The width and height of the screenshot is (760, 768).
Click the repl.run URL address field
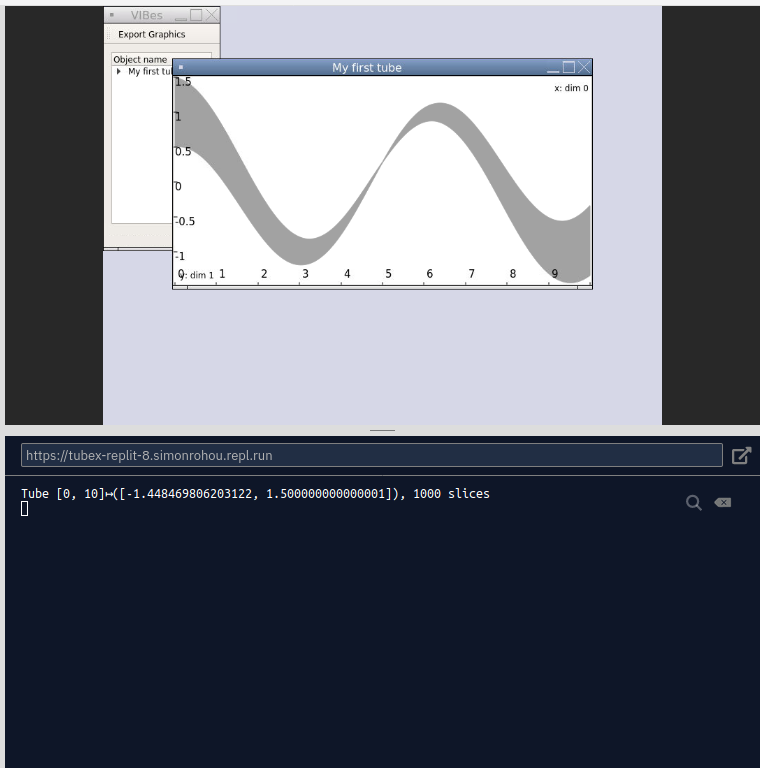[x=371, y=455]
